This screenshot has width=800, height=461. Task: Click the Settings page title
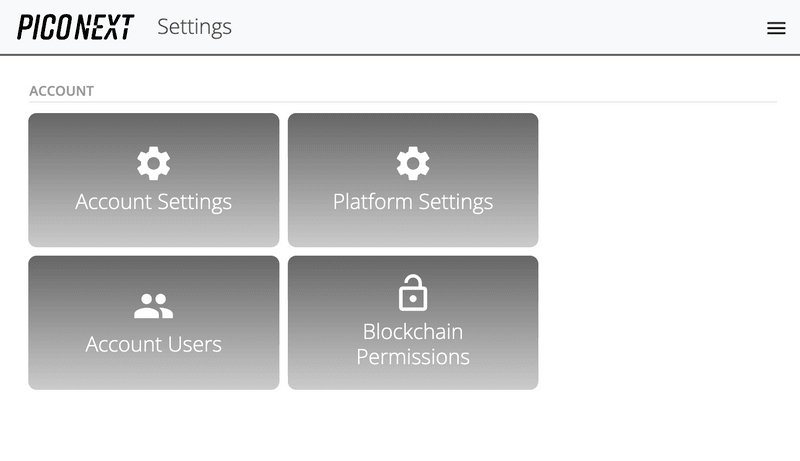coord(194,27)
